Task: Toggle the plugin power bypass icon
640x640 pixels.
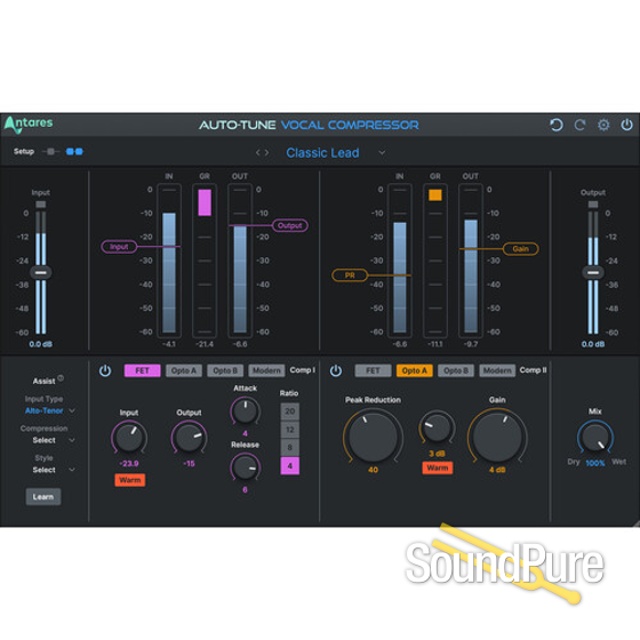Action: pos(626,125)
